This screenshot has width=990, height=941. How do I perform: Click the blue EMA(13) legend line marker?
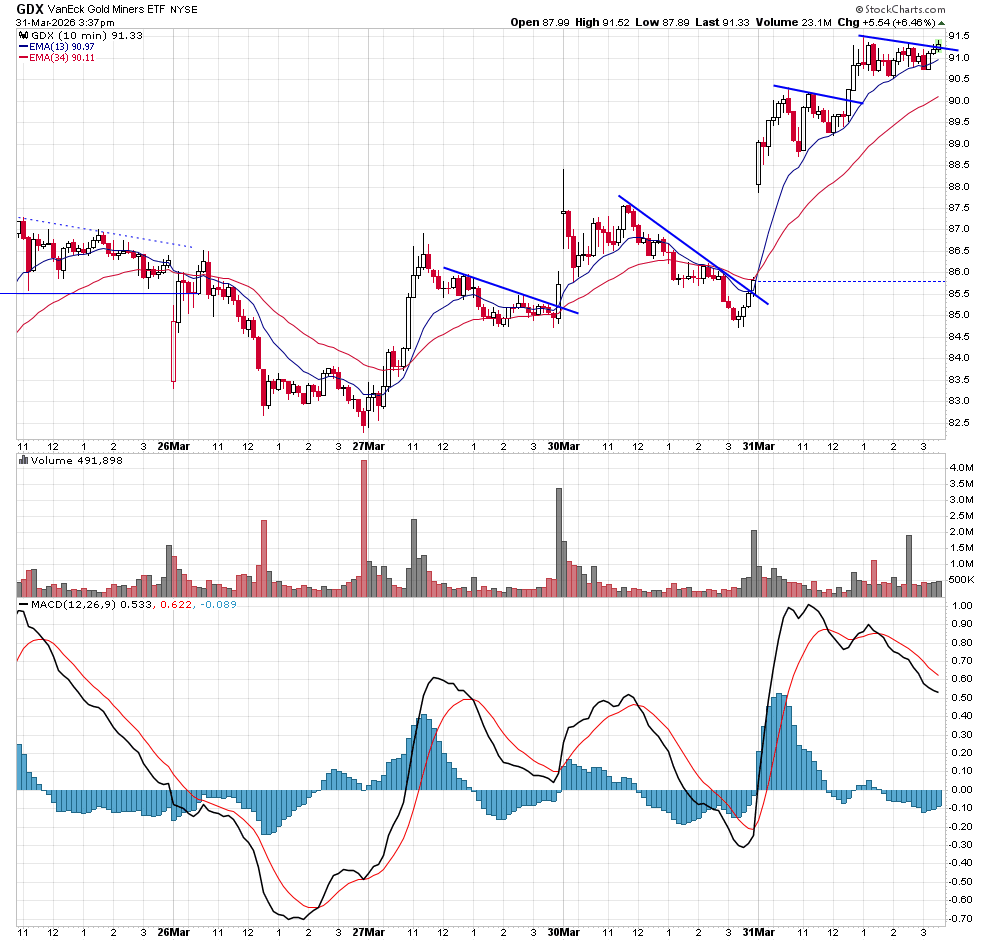point(24,46)
